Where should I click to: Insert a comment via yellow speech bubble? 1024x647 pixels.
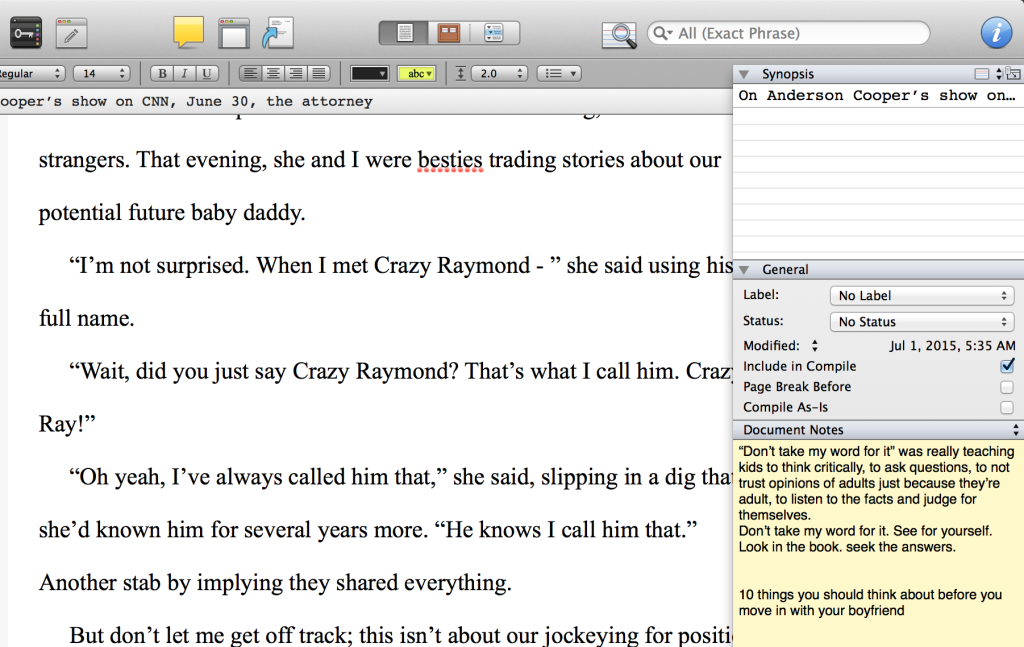click(187, 32)
